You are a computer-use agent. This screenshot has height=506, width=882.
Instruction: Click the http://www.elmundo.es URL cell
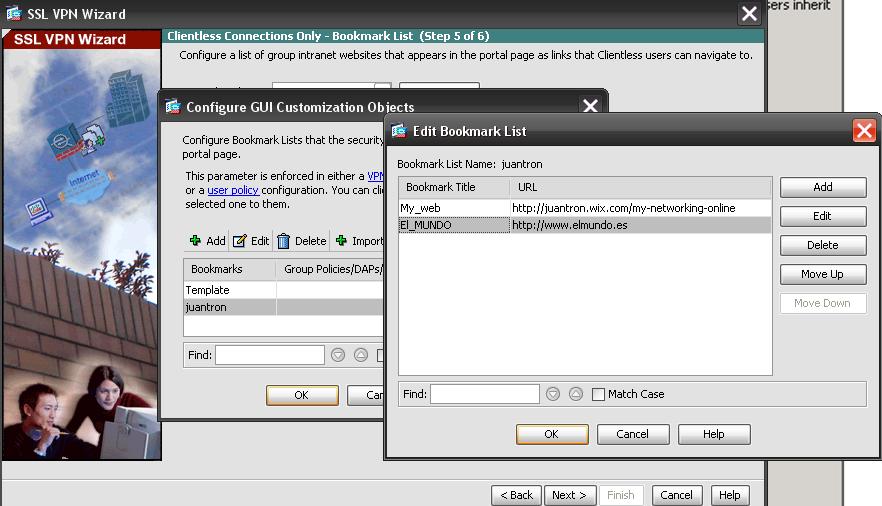coord(641,225)
